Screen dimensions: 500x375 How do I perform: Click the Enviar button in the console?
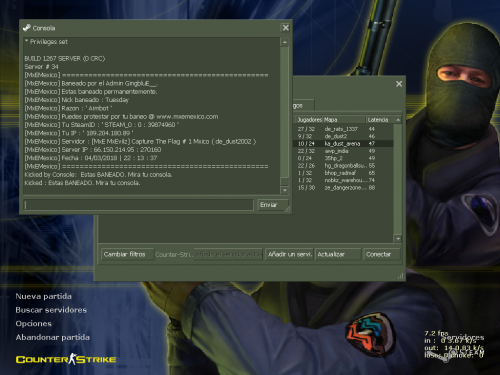(x=273, y=205)
